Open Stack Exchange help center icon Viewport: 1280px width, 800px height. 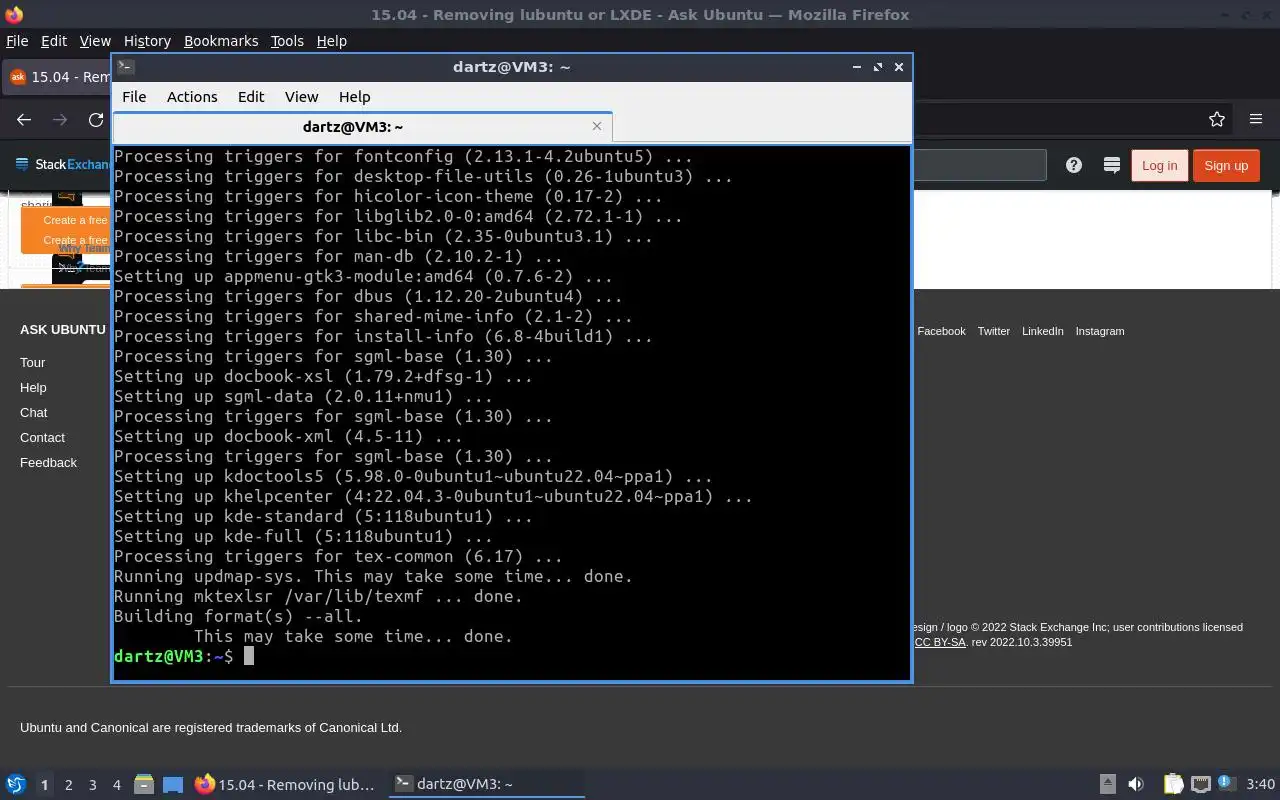[x=1073, y=165]
